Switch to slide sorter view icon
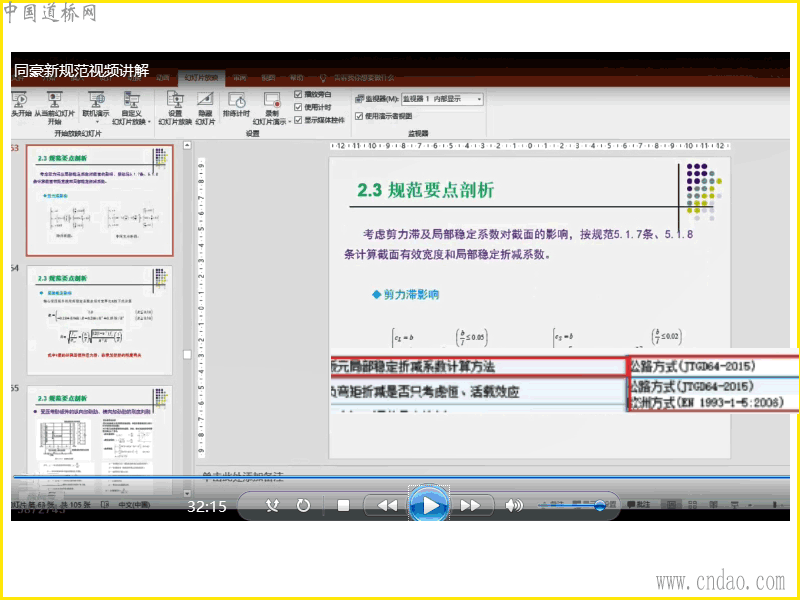 pos(693,505)
